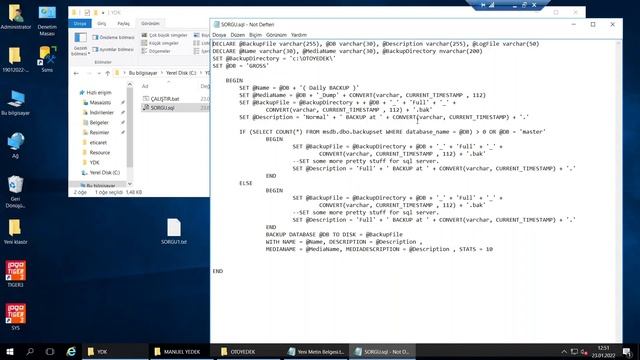This screenshot has width=640, height=360.
Task: Open the recent locations dropdown arrow
Action: [x=98, y=73]
